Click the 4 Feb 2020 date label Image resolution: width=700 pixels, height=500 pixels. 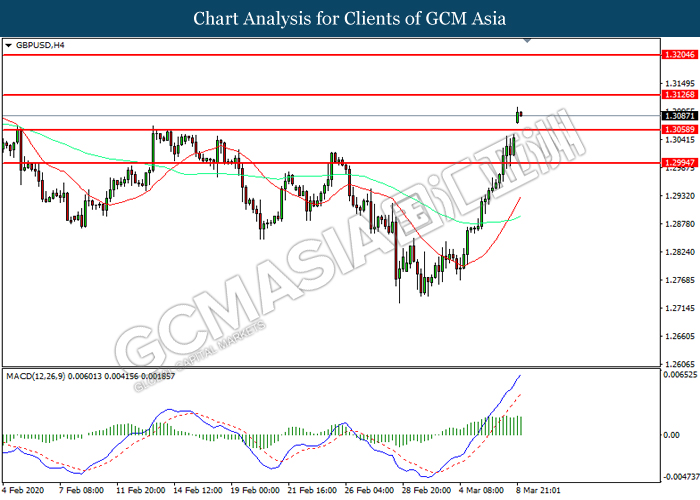click(x=23, y=490)
